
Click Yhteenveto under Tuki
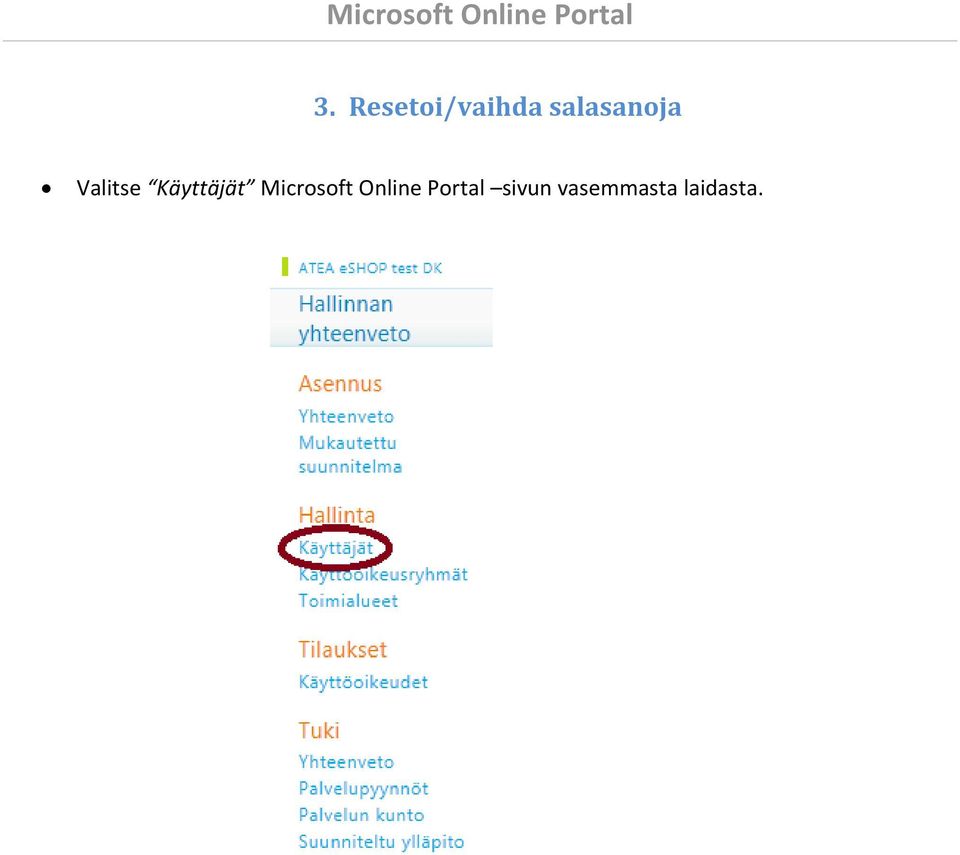tap(346, 762)
